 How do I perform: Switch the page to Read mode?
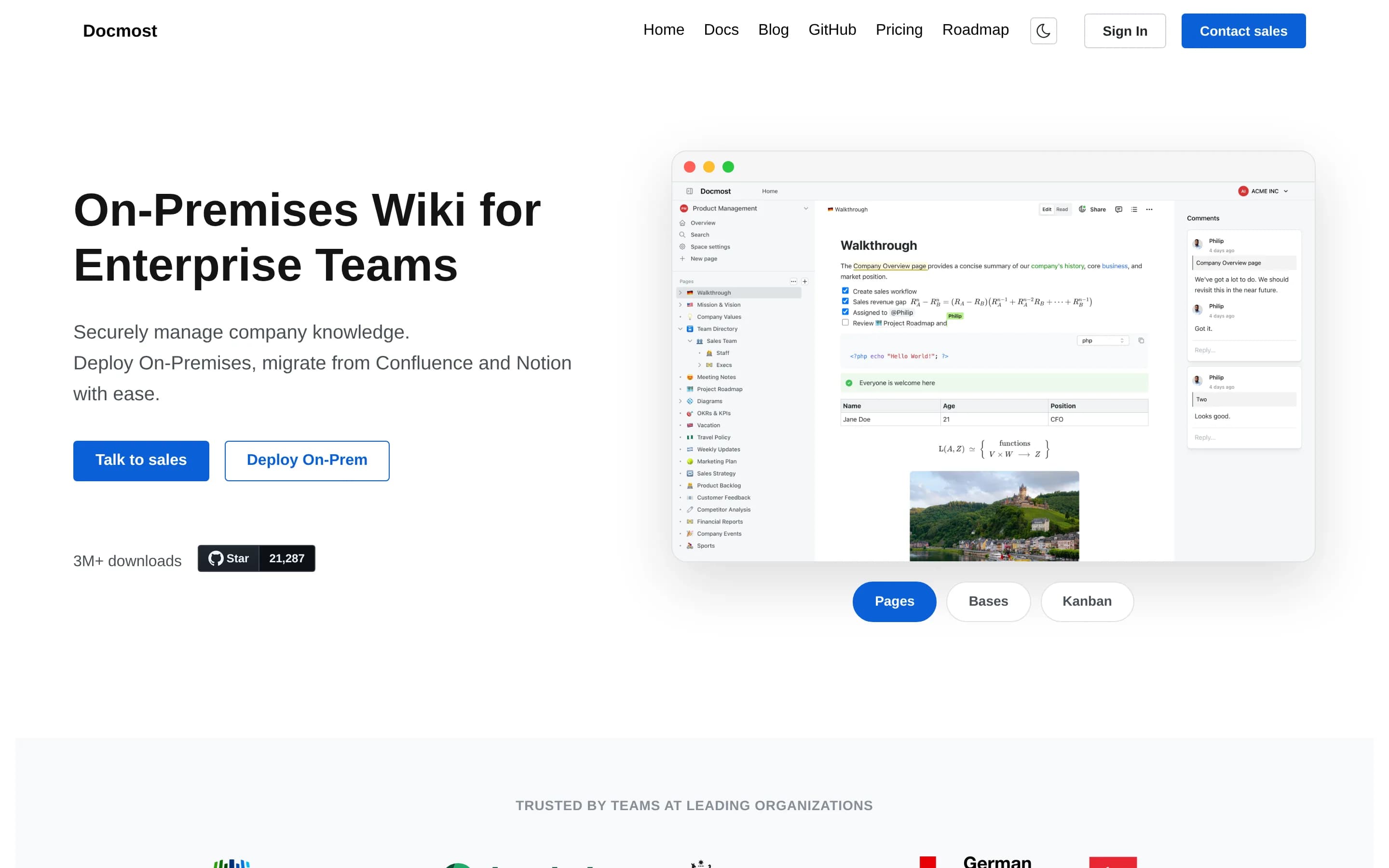[1062, 210]
